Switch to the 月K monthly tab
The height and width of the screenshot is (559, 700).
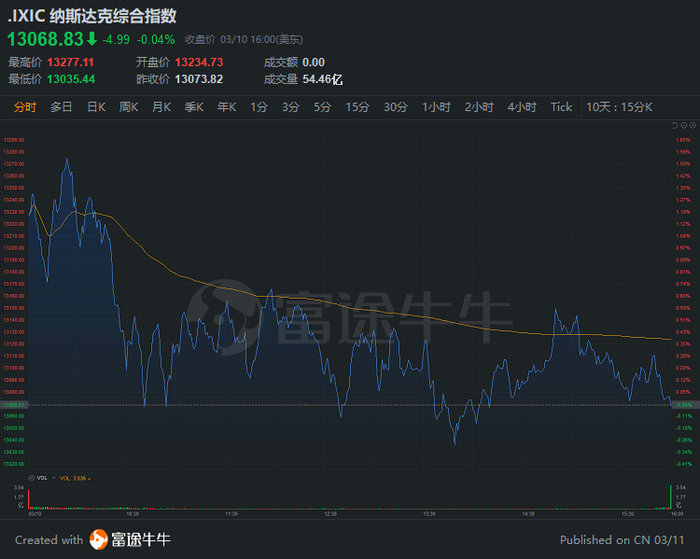point(161,107)
